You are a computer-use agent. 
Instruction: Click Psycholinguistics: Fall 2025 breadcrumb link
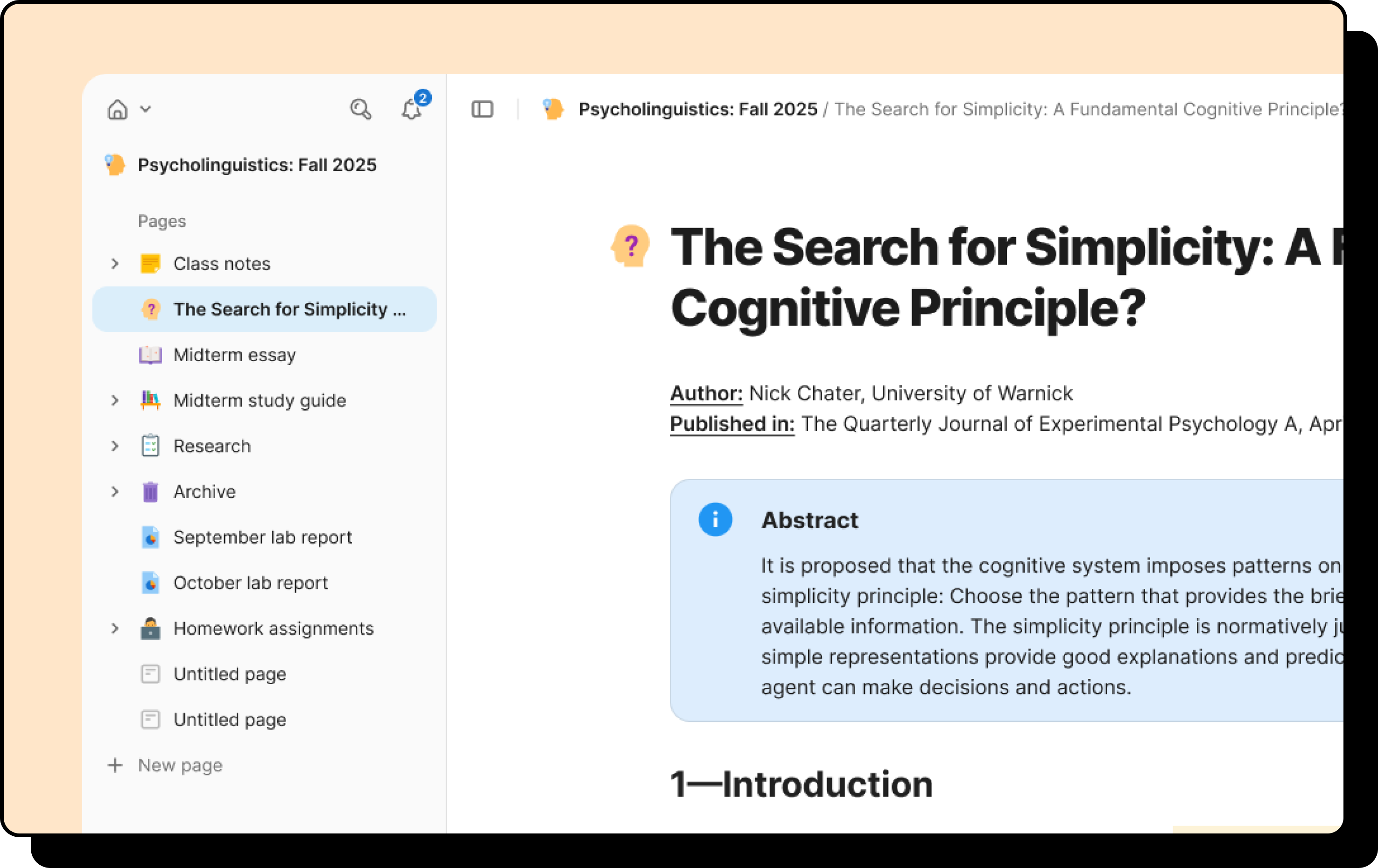pyautogui.click(x=697, y=109)
